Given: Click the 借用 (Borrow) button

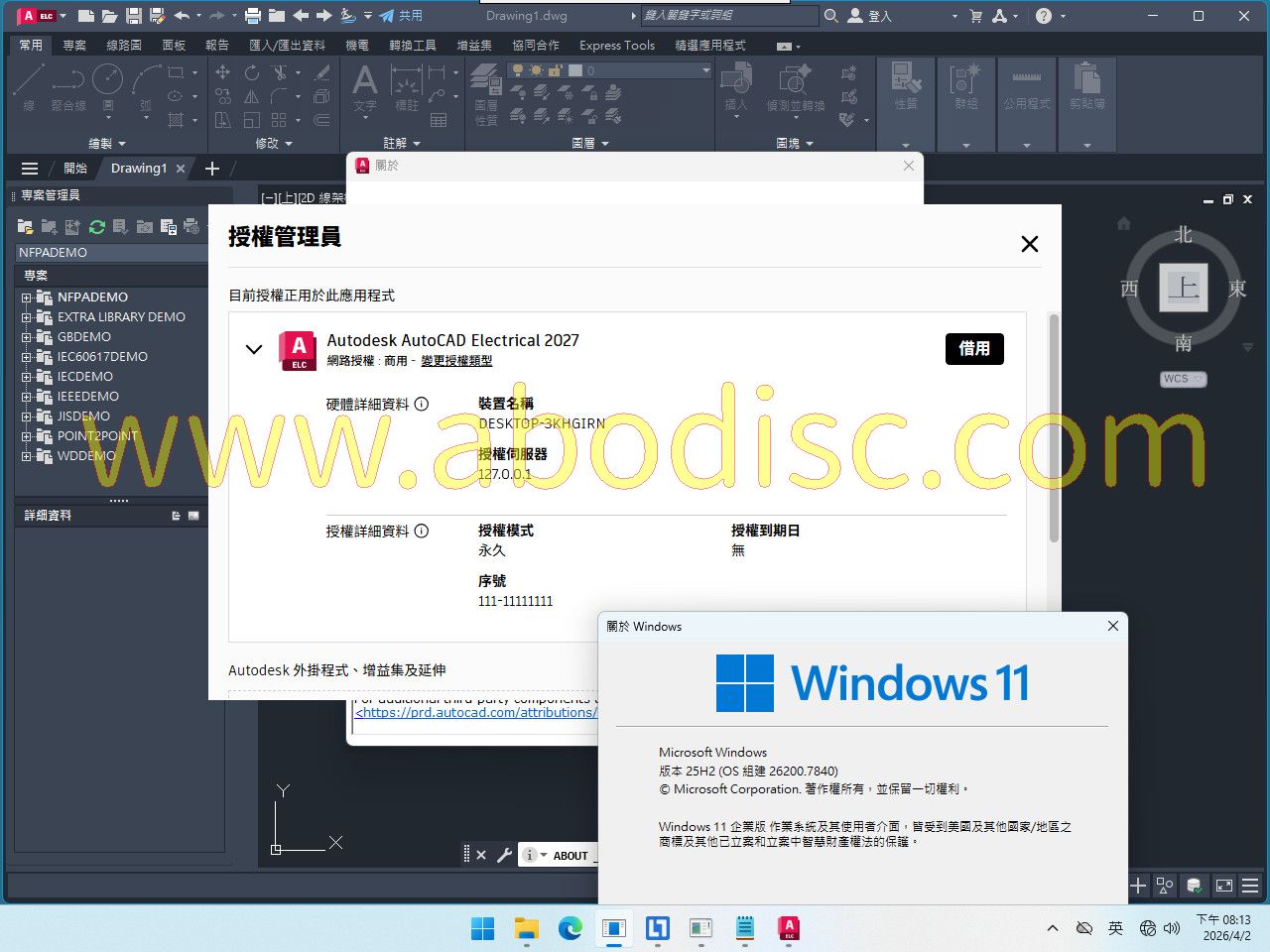Looking at the screenshot, I should pos(973,349).
